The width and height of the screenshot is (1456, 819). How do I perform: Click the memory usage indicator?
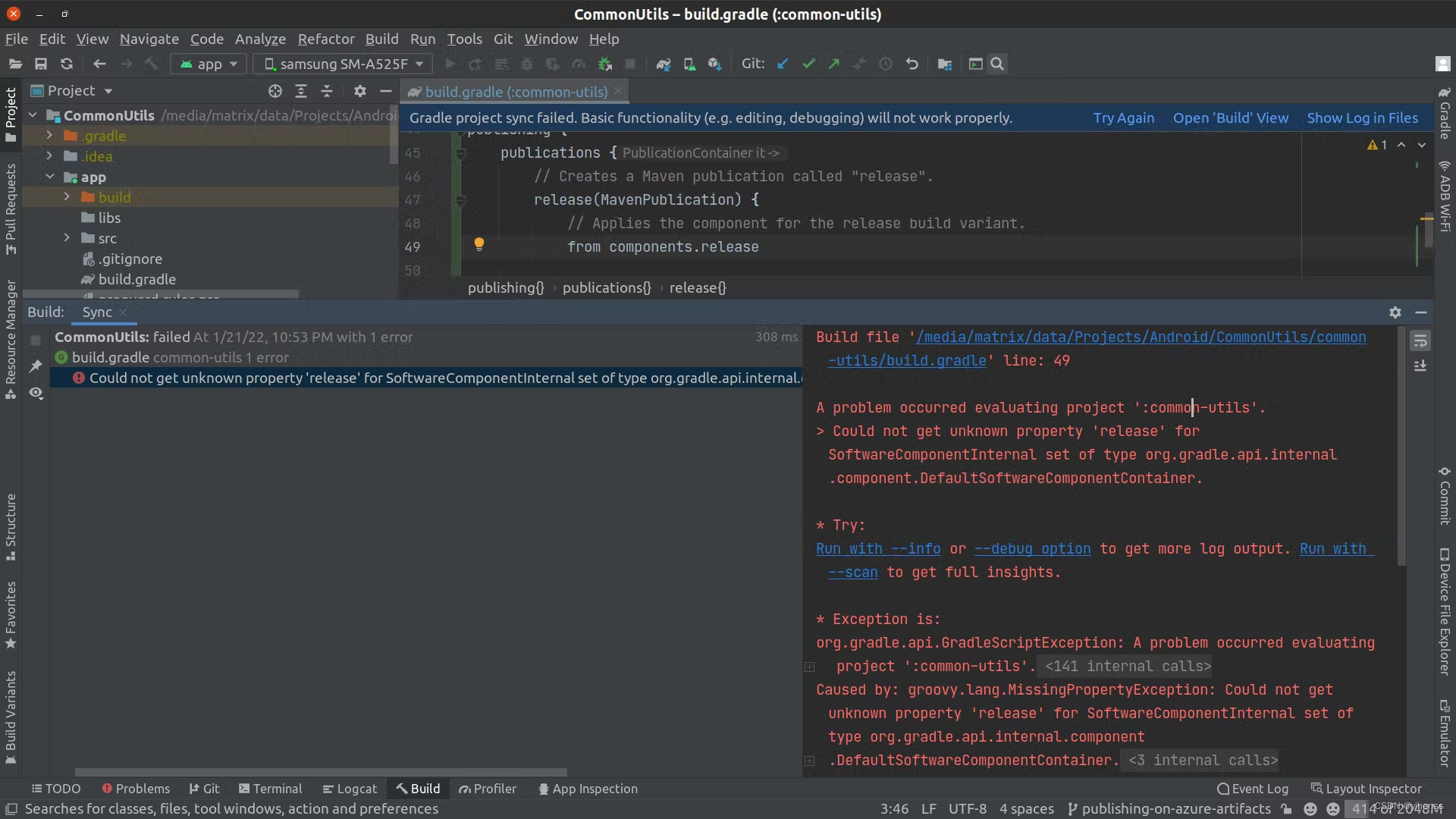1398,809
